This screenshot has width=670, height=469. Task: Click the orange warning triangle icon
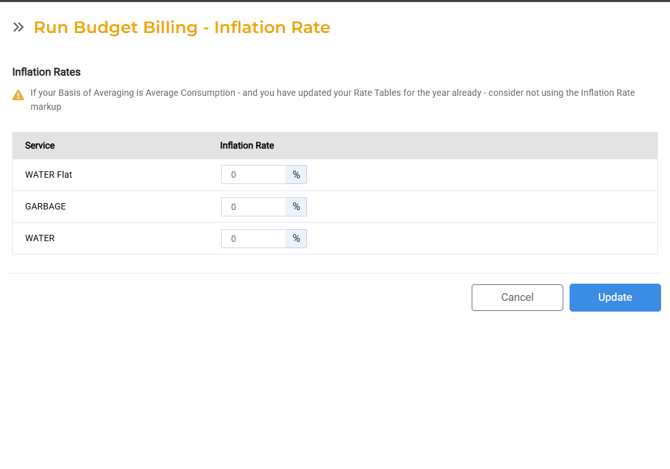tap(18, 95)
